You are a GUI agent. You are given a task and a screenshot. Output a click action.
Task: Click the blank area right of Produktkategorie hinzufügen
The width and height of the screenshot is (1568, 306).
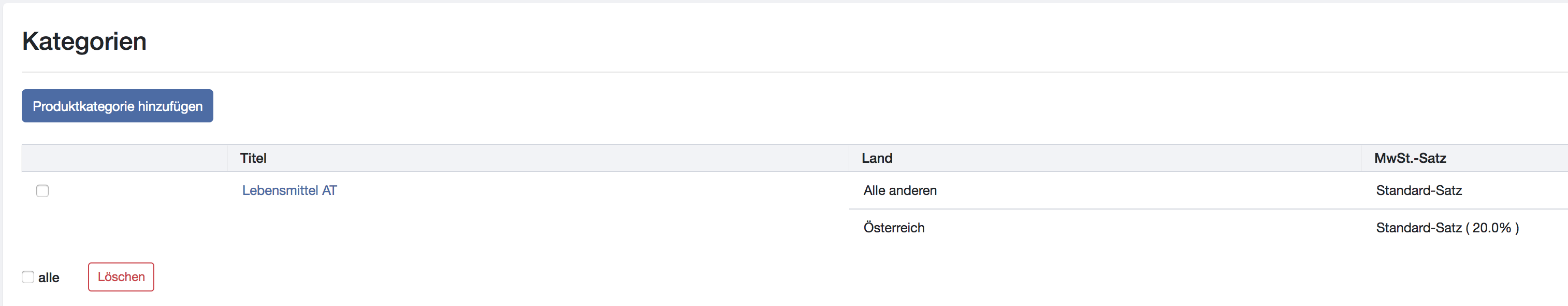[731, 106]
